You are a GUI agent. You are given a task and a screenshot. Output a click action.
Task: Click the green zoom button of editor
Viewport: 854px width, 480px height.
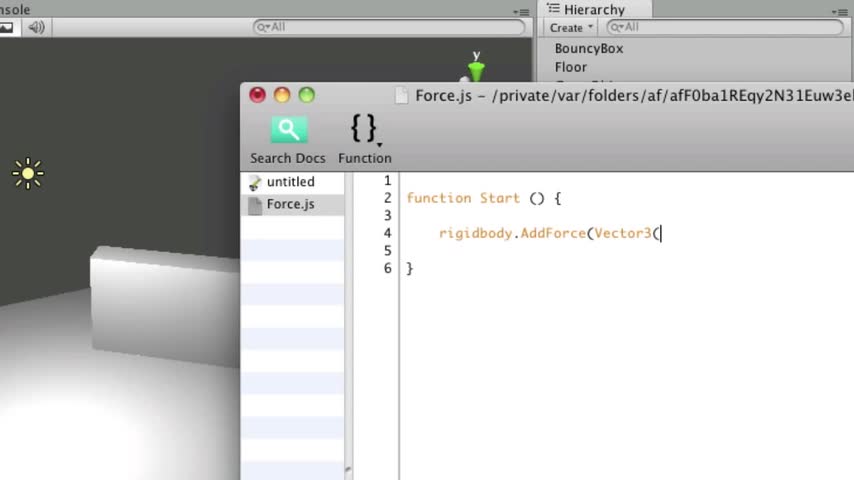coord(307,95)
